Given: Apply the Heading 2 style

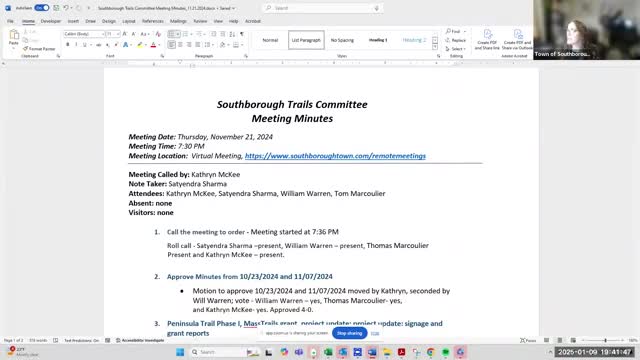Looking at the screenshot, I should (414, 40).
